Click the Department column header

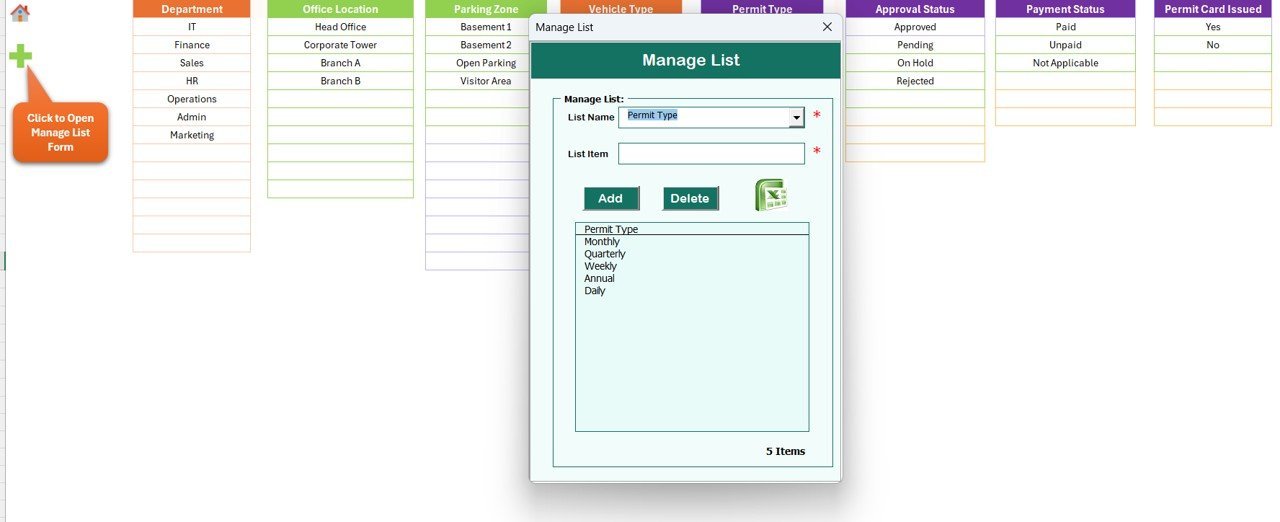[192, 9]
